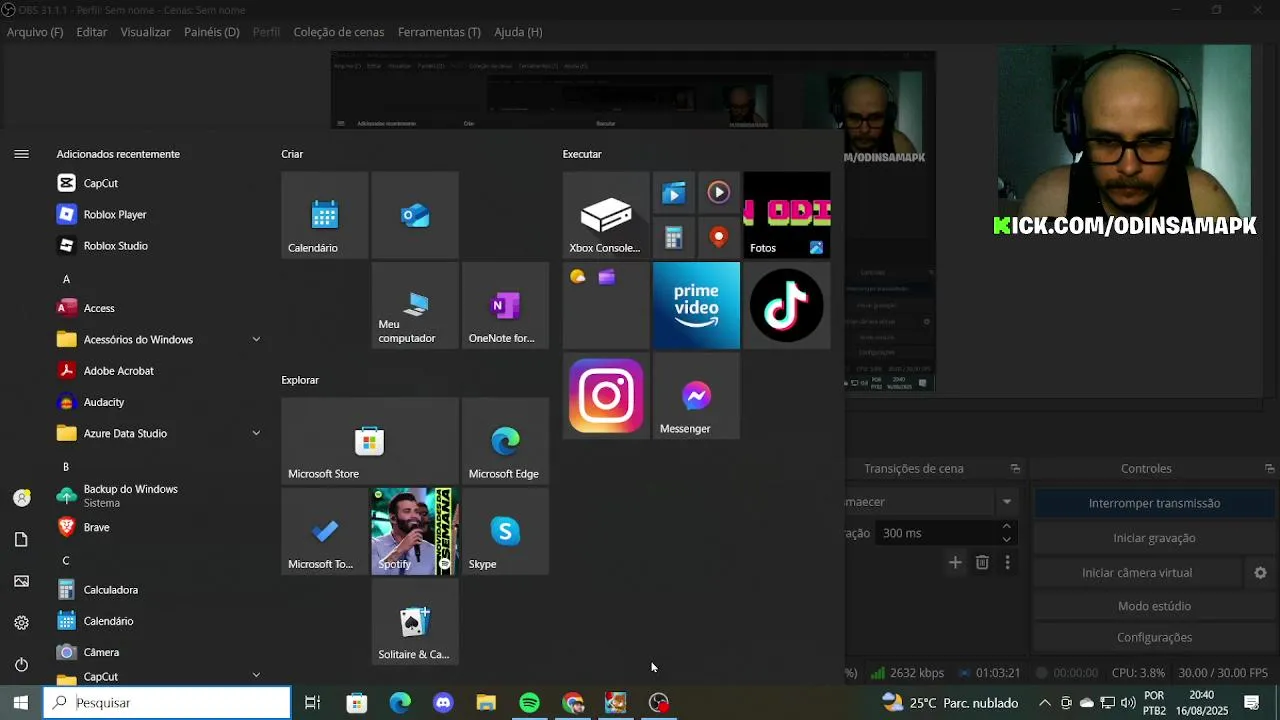Open the Outlook mail tile
Image resolution: width=1280 pixels, height=720 pixels.
click(x=415, y=215)
